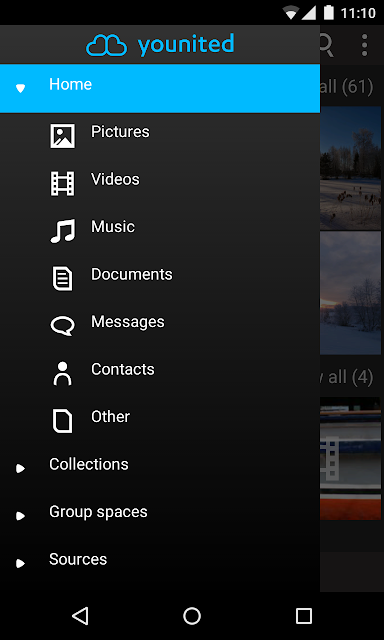384x640 pixels.
Task: Open the Contacts person icon
Action: pyautogui.click(x=62, y=373)
